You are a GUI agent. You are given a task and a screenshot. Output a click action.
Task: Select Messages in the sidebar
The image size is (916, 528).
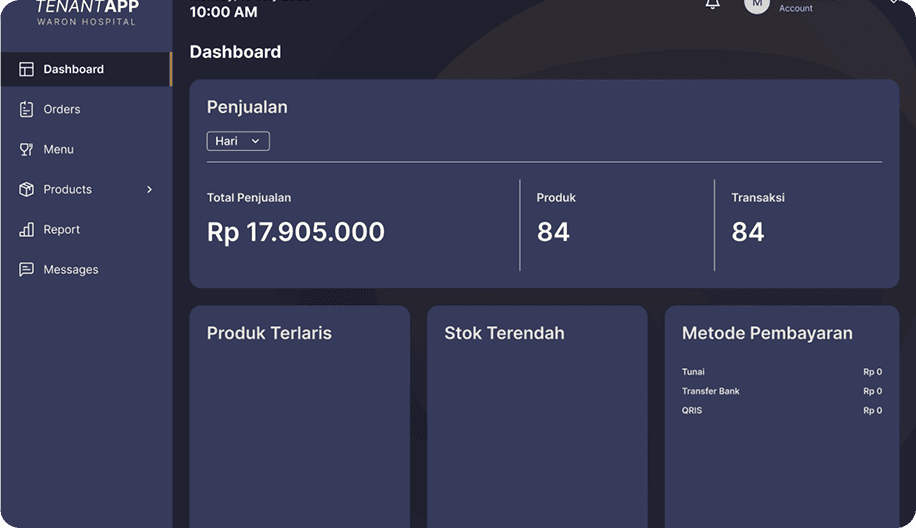coord(71,269)
